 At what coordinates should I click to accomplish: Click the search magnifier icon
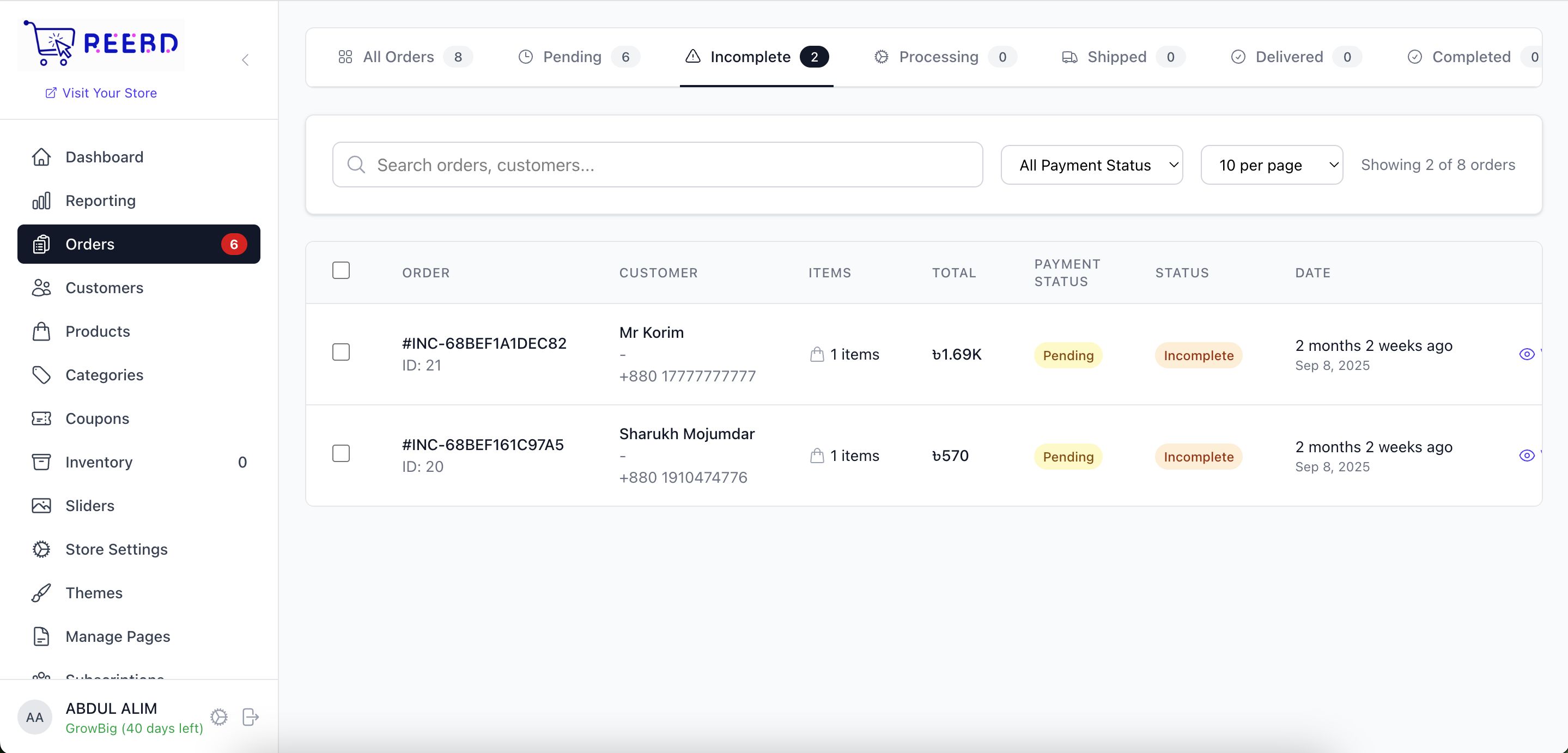(x=356, y=165)
